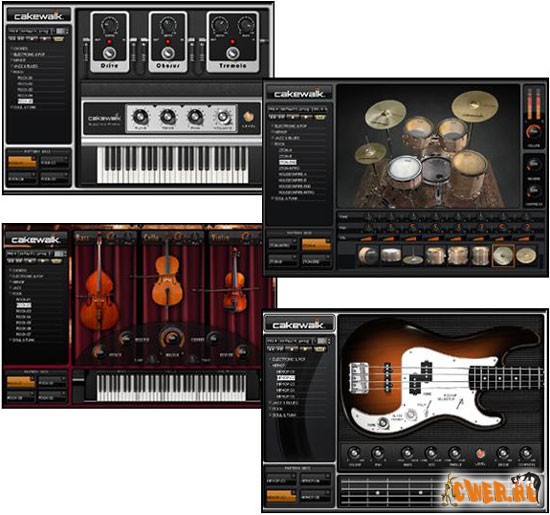Click the Pan knob in the Bass Guitar window
550x515 pixels.
point(377,453)
